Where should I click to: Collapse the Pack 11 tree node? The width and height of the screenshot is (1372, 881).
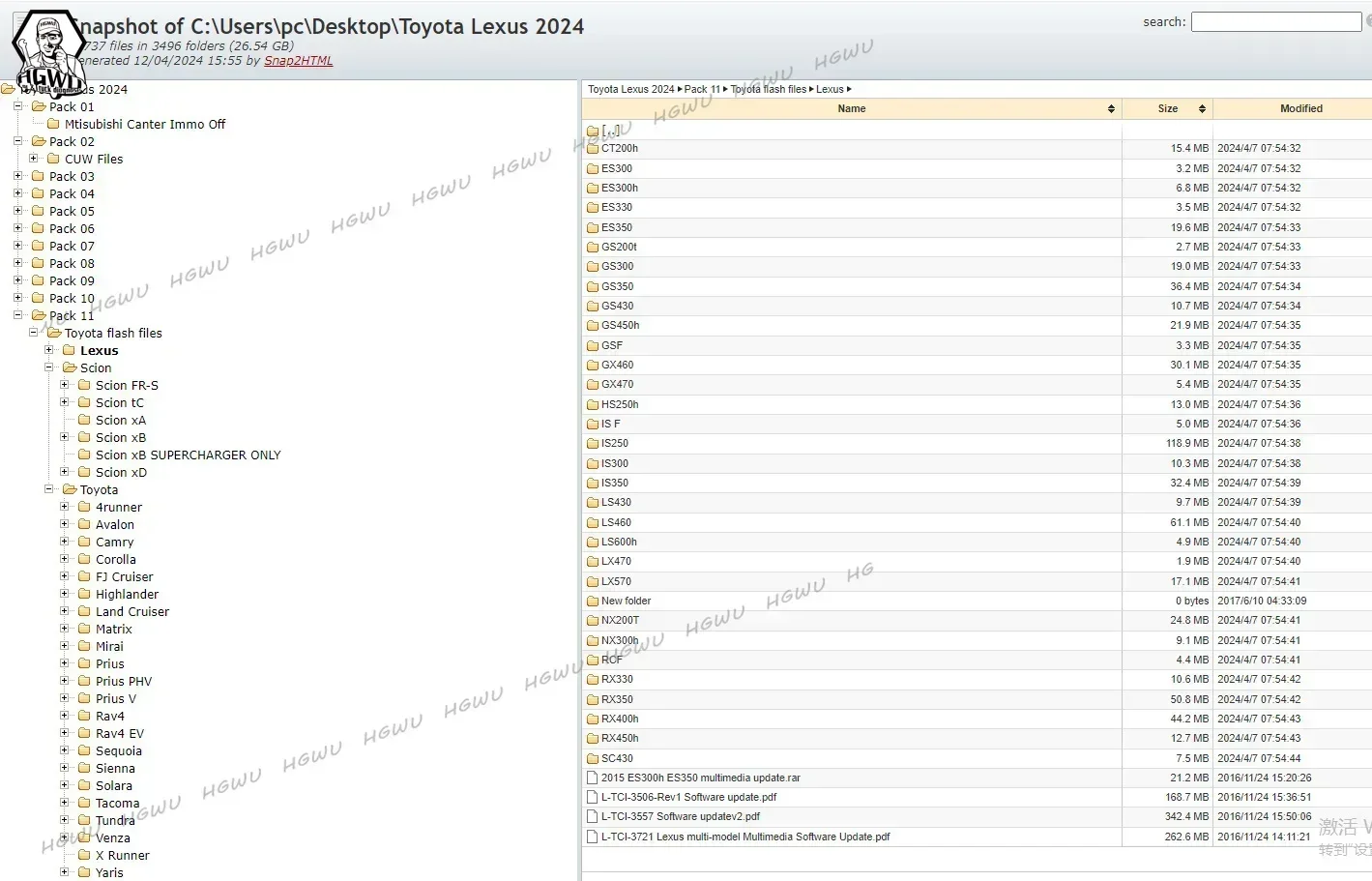tap(17, 315)
